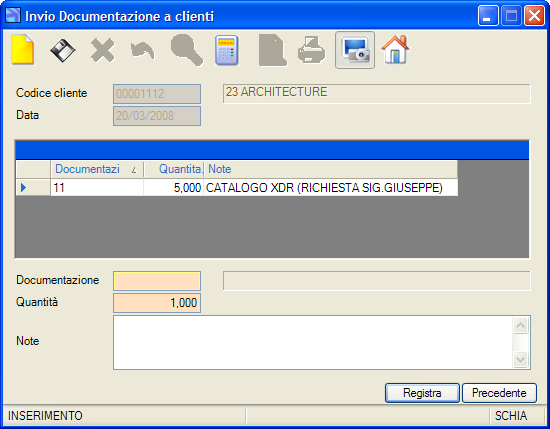Click the Documentazione input field
This screenshot has height=429, width=550.
pyautogui.click(x=157, y=281)
